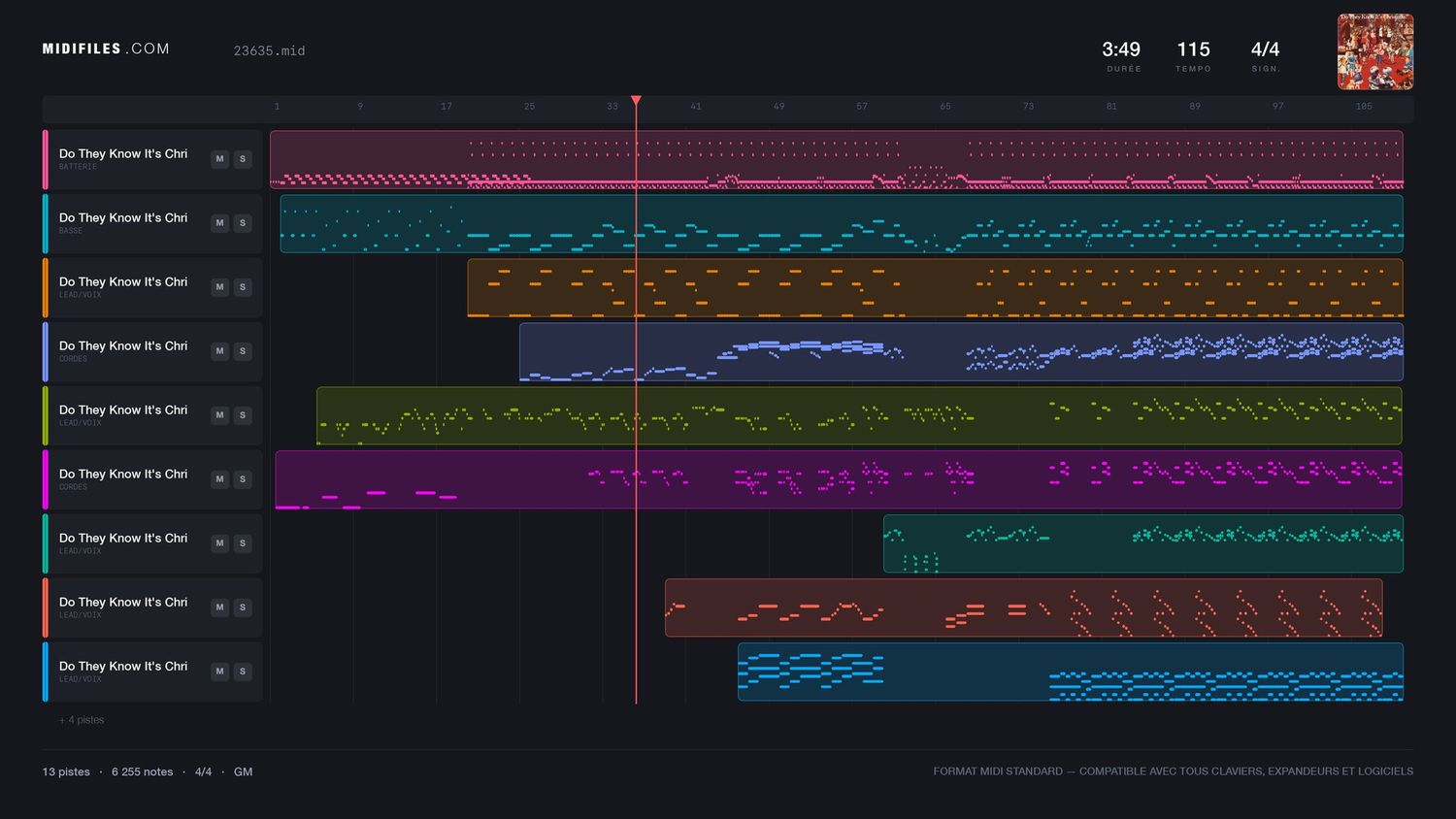
Task: Solo the magenta CORDES track
Action: (x=243, y=479)
